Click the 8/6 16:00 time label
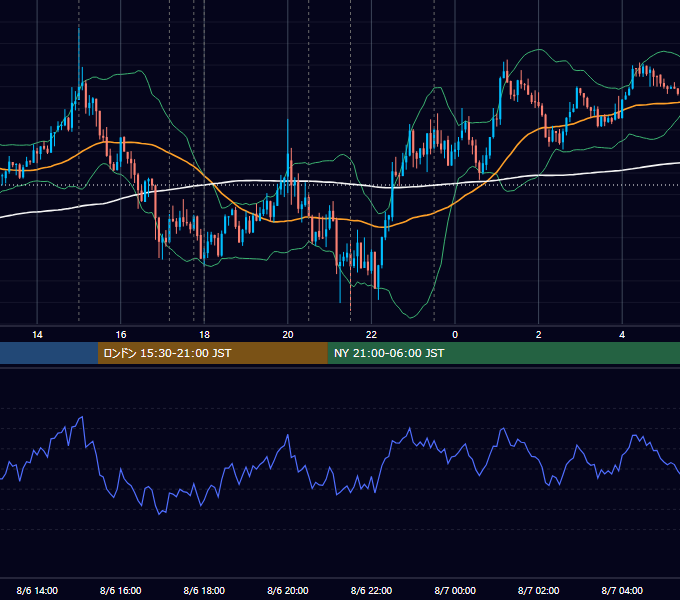This screenshot has height=600, width=680. (121, 590)
